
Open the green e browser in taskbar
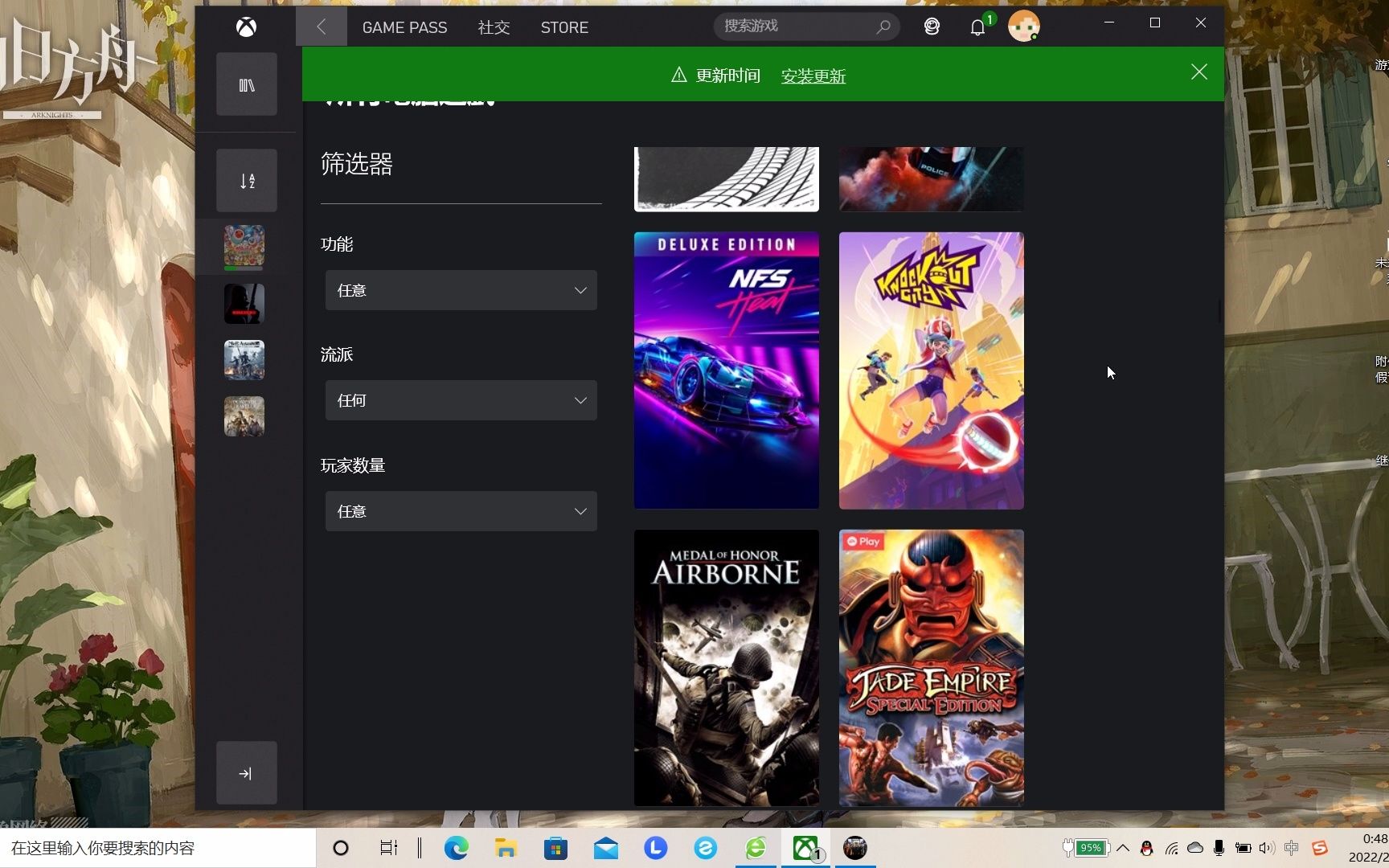coord(756,848)
